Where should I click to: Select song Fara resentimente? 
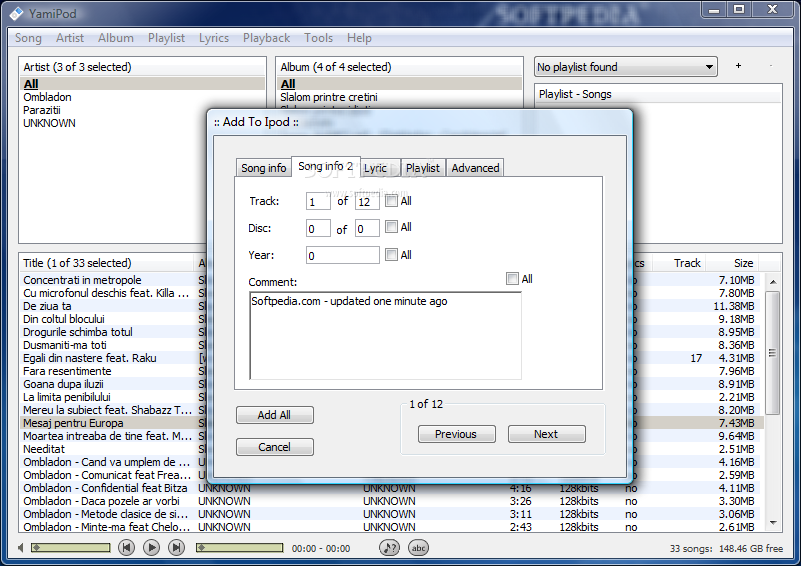[x=67, y=371]
